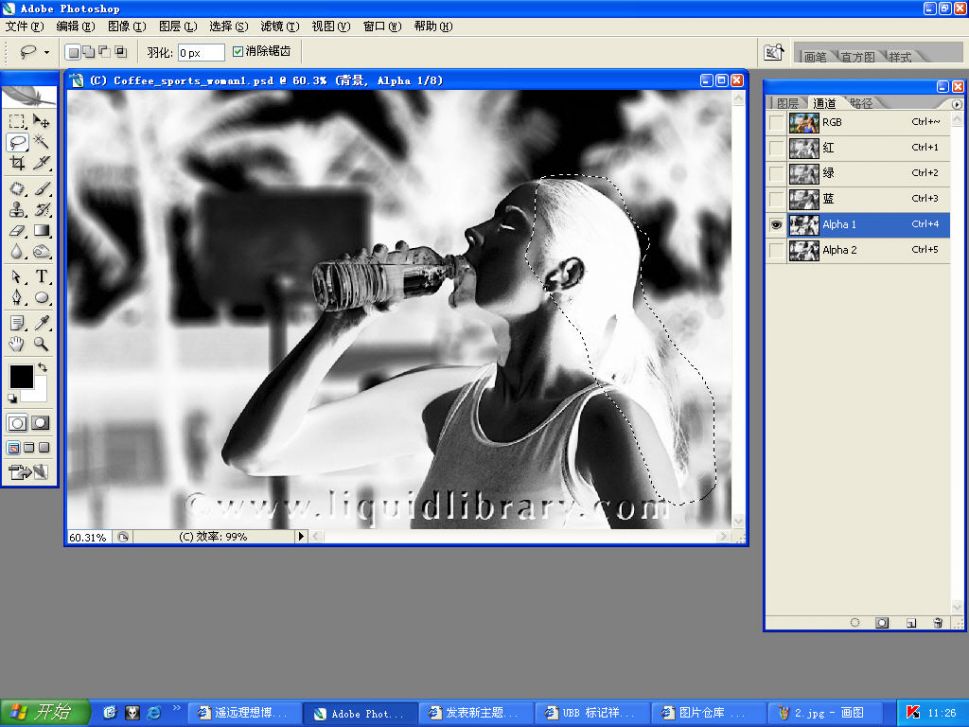The height and width of the screenshot is (727, 969).
Task: Select the Gradient tool
Action: tap(41, 231)
